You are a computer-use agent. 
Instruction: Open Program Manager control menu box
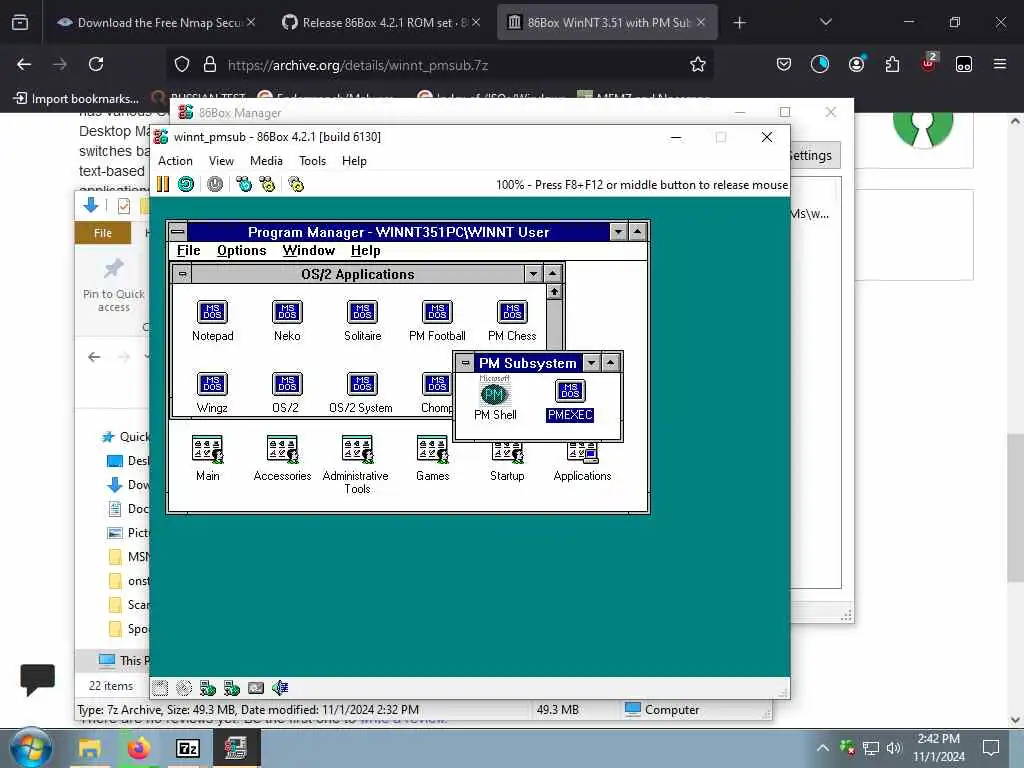[178, 232]
